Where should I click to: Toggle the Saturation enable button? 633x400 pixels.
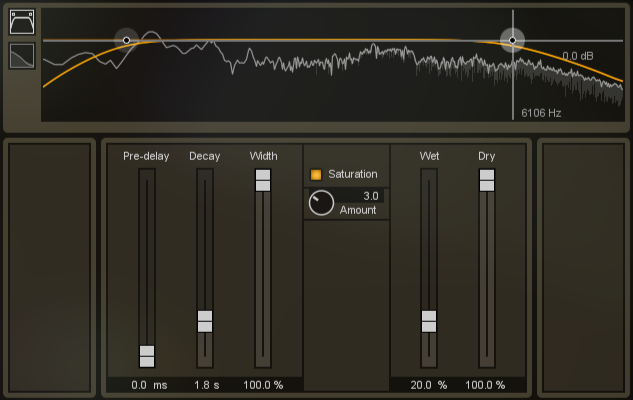click(316, 174)
